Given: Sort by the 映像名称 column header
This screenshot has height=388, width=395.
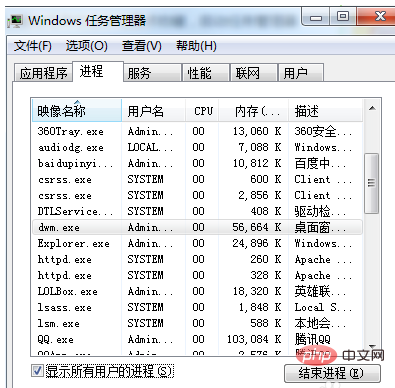Looking at the screenshot, I should tap(77, 111).
